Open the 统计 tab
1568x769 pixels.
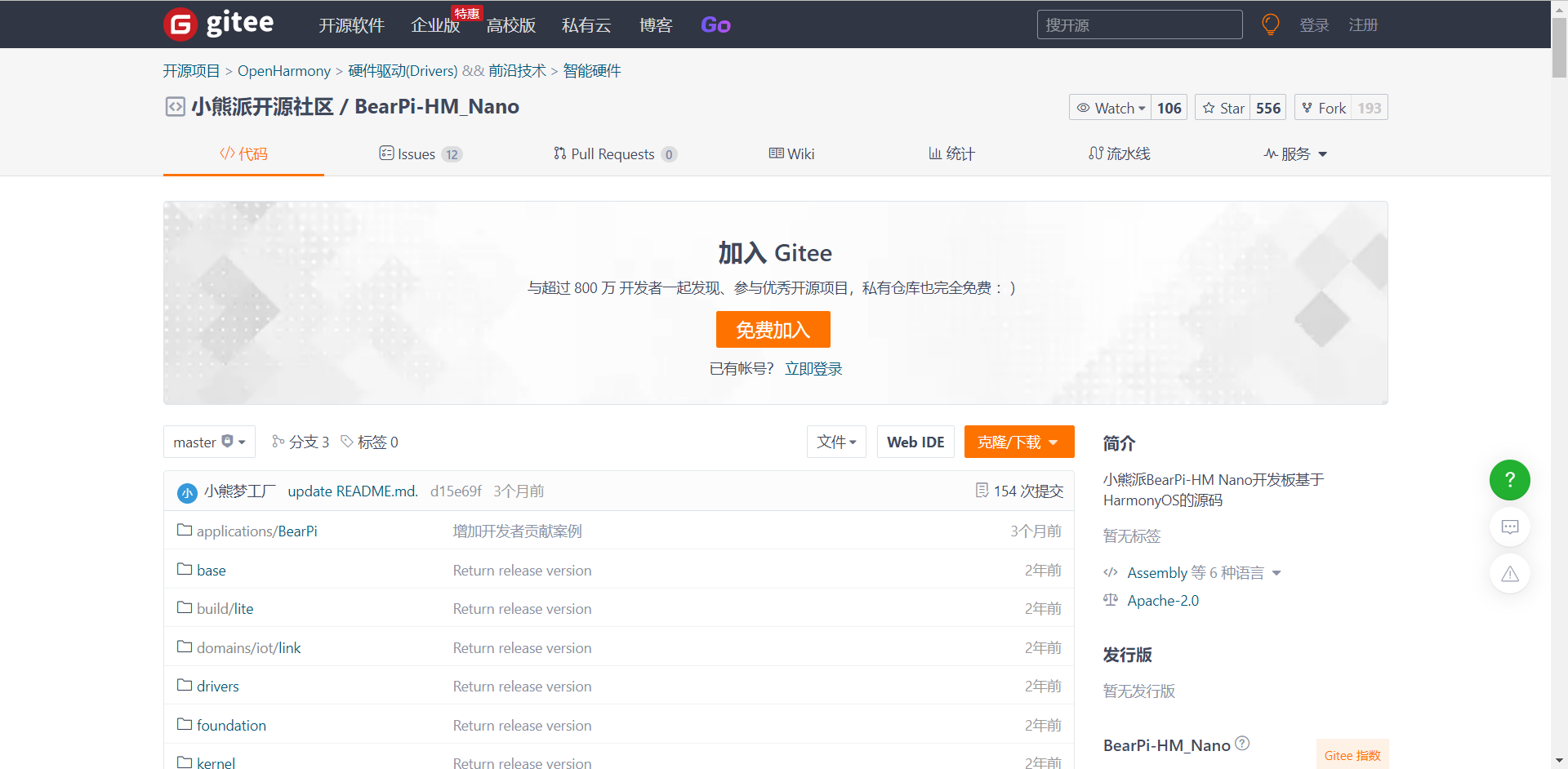tap(951, 153)
